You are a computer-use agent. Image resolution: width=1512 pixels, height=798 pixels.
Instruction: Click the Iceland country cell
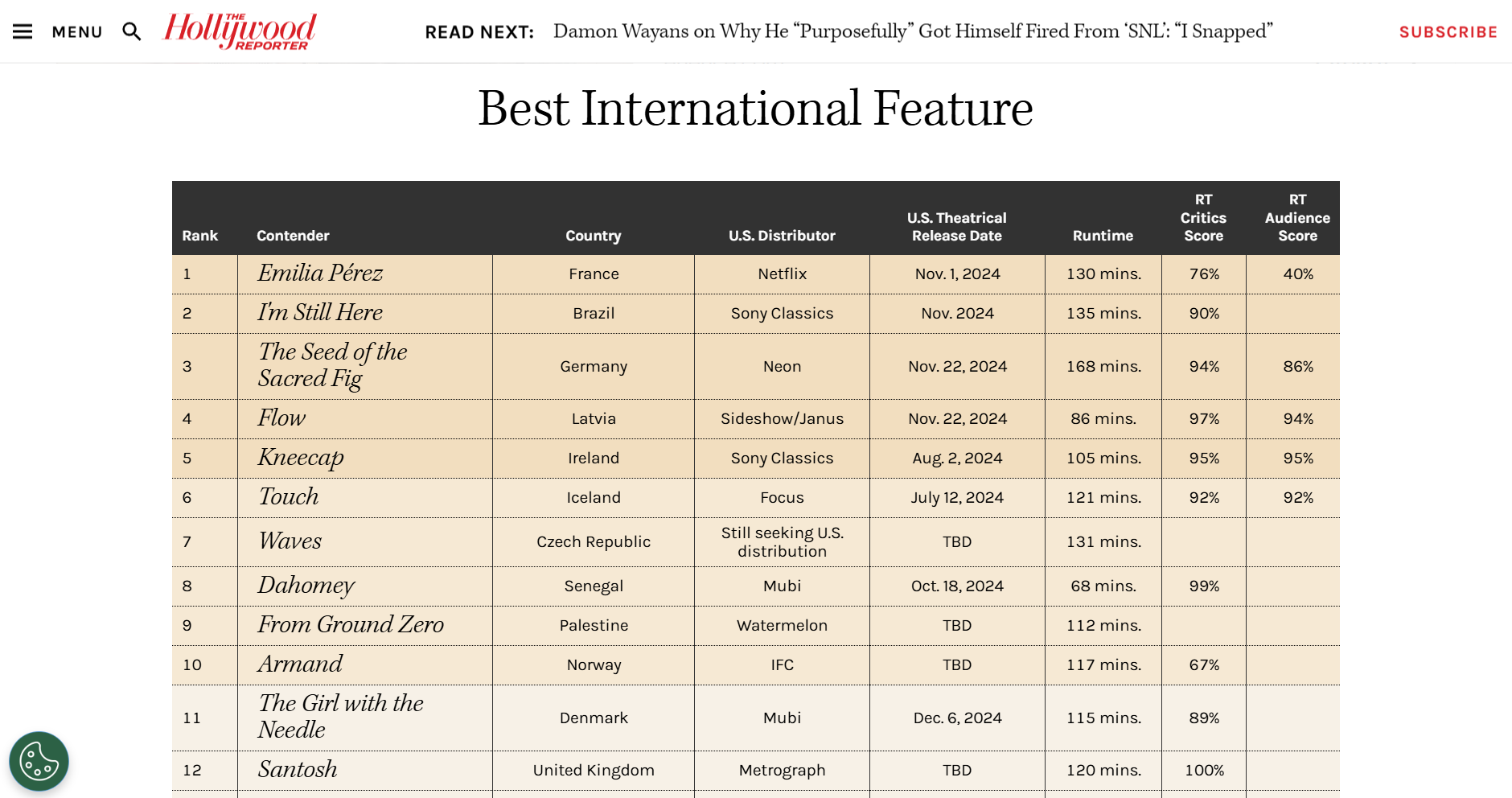click(594, 498)
